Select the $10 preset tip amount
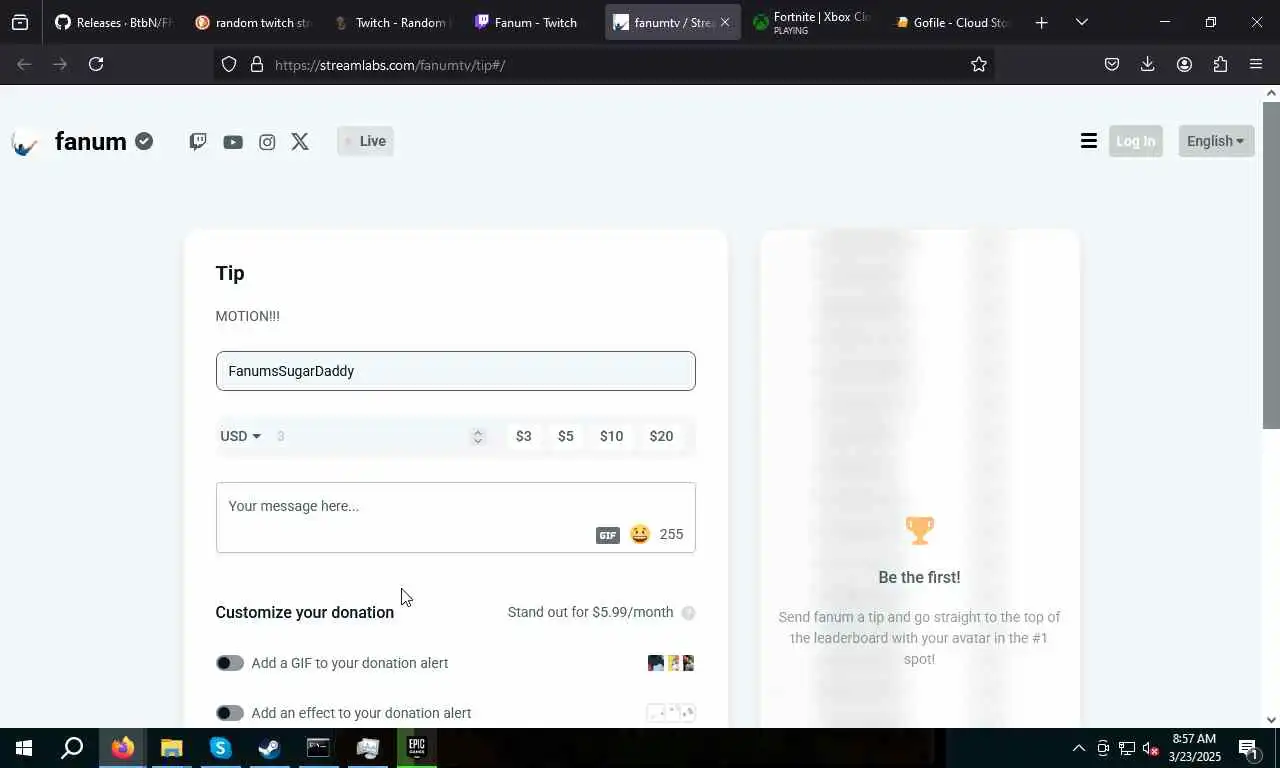The width and height of the screenshot is (1280, 768). click(x=611, y=436)
